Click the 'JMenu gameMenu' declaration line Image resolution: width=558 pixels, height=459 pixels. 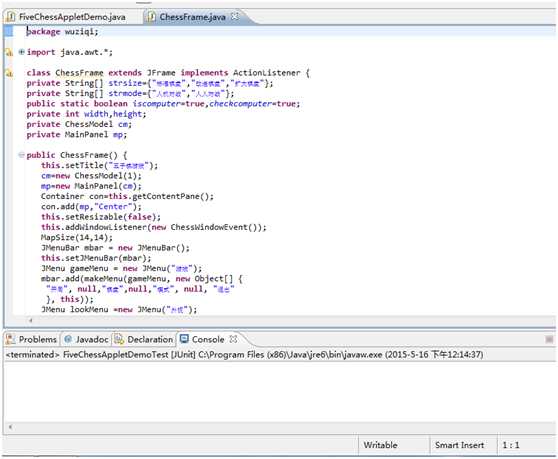pos(121,269)
